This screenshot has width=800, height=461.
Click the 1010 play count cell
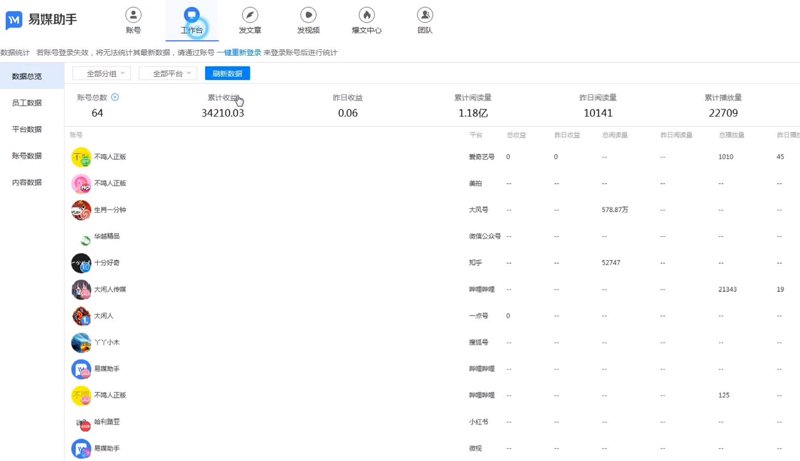click(x=726, y=157)
